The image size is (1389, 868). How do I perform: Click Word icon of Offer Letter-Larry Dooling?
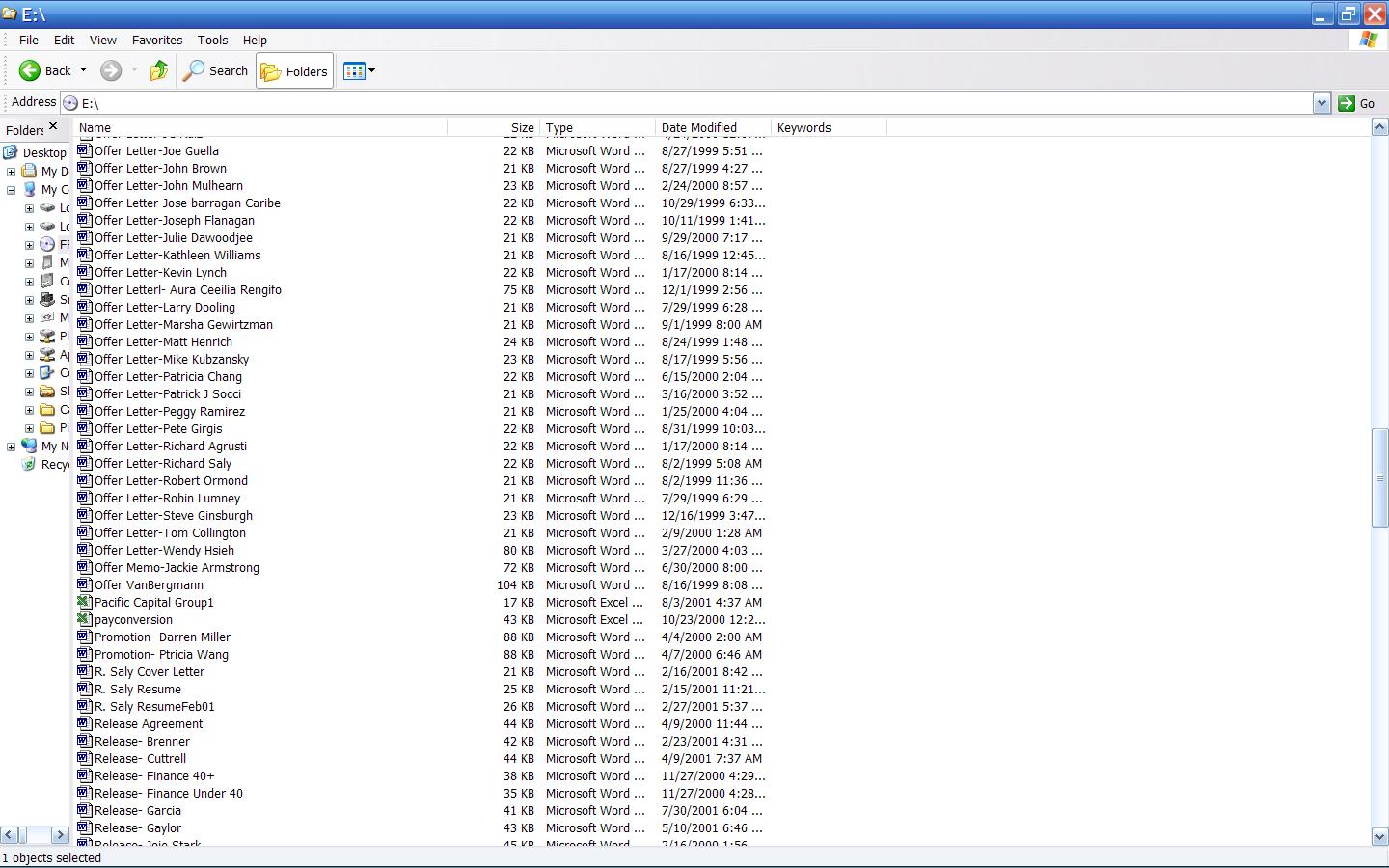(x=85, y=307)
